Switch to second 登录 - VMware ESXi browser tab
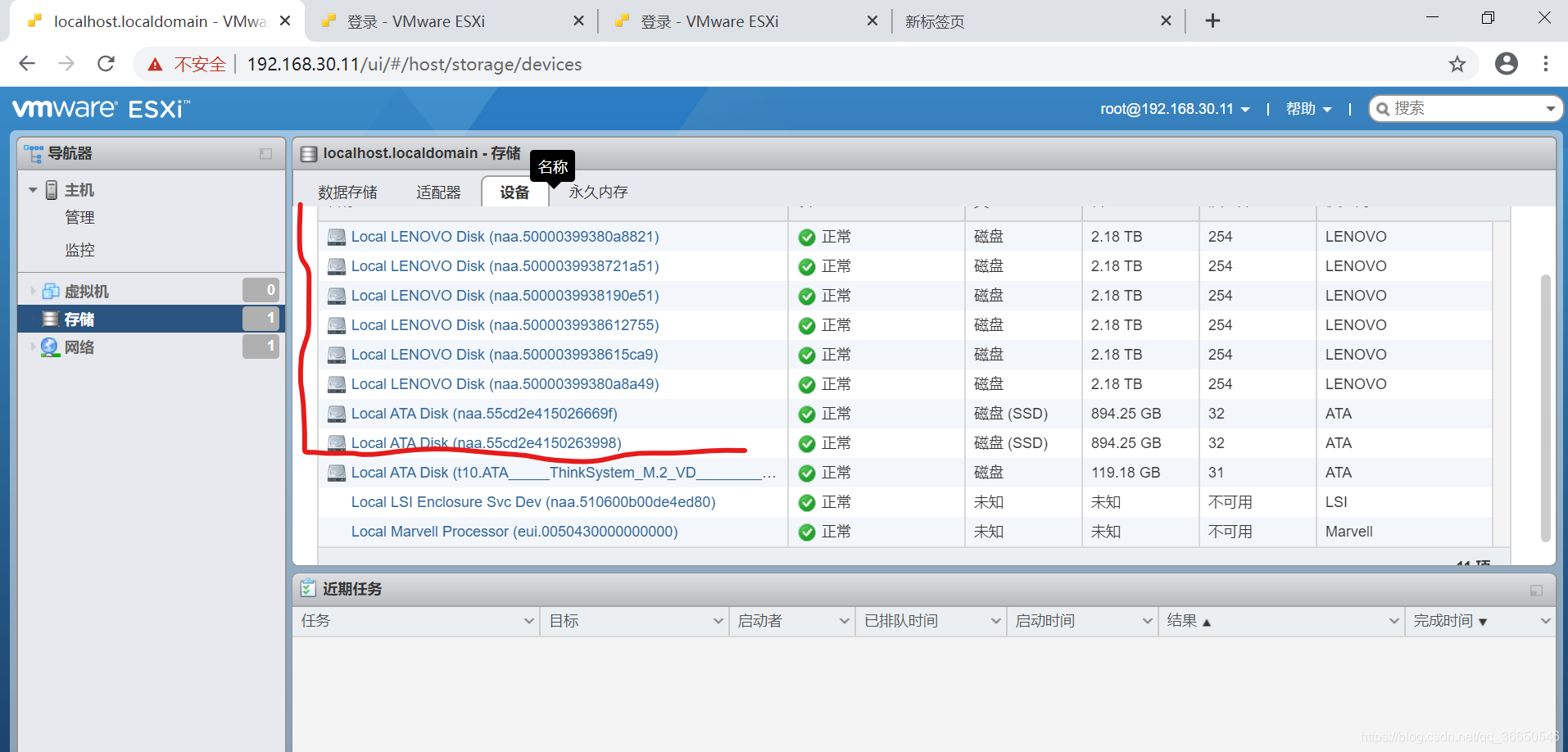 452,21
